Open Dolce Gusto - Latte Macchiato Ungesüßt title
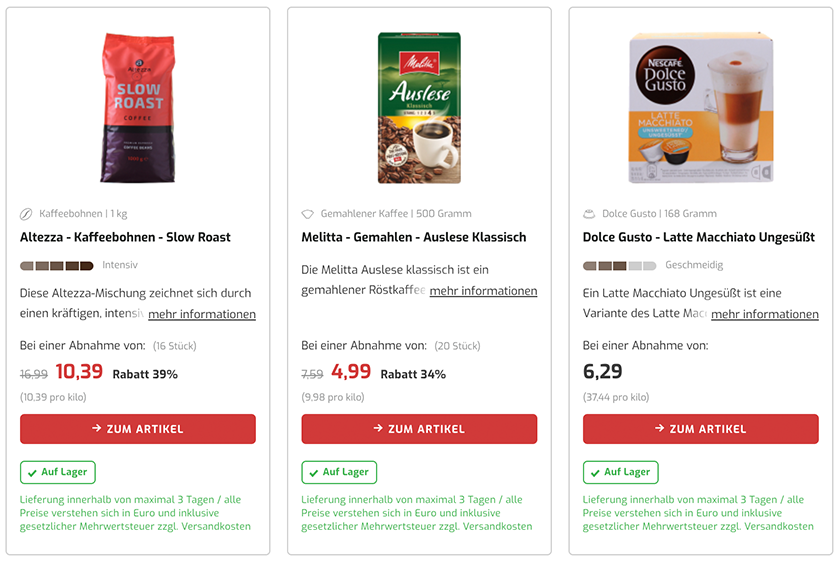Viewport: 840px width, 562px height. (699, 237)
